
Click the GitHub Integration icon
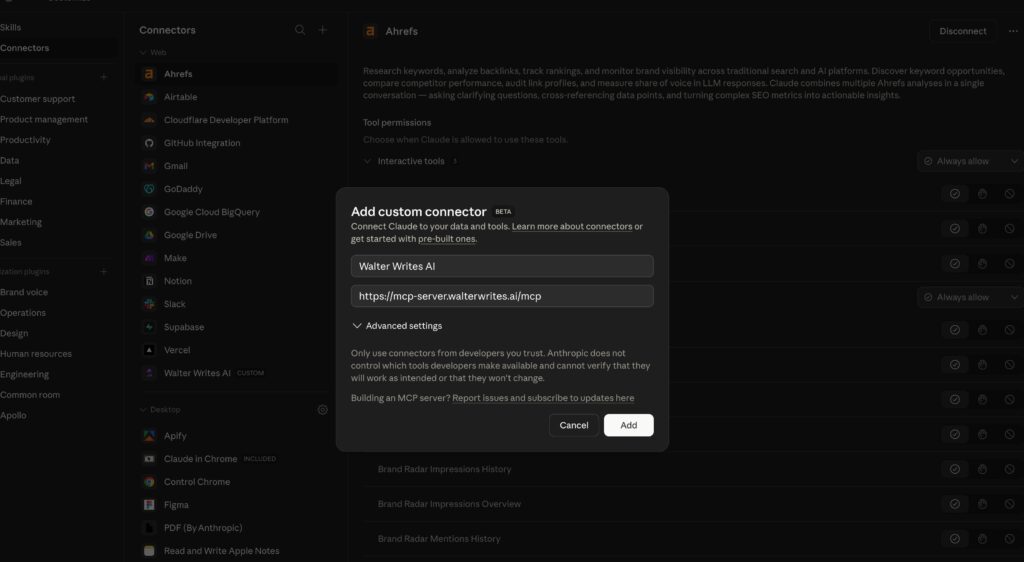tap(149, 143)
